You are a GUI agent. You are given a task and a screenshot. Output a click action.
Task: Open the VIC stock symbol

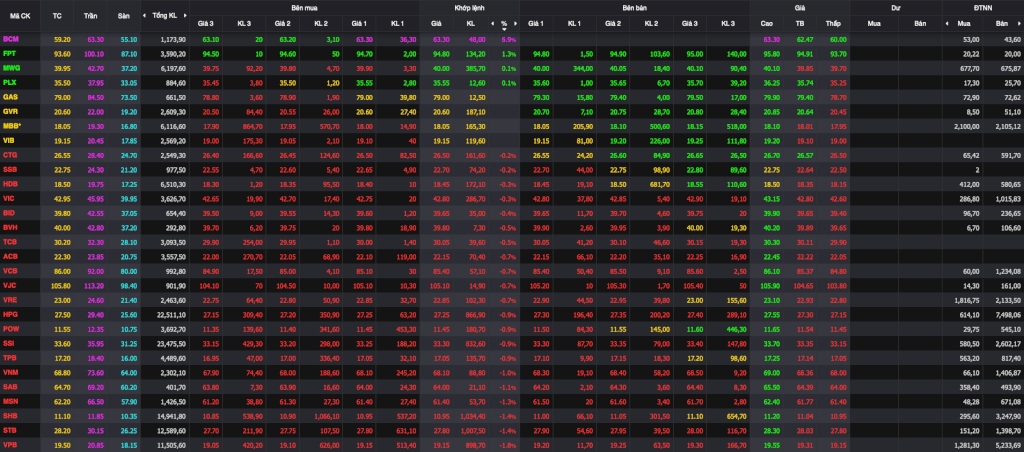pos(8,197)
